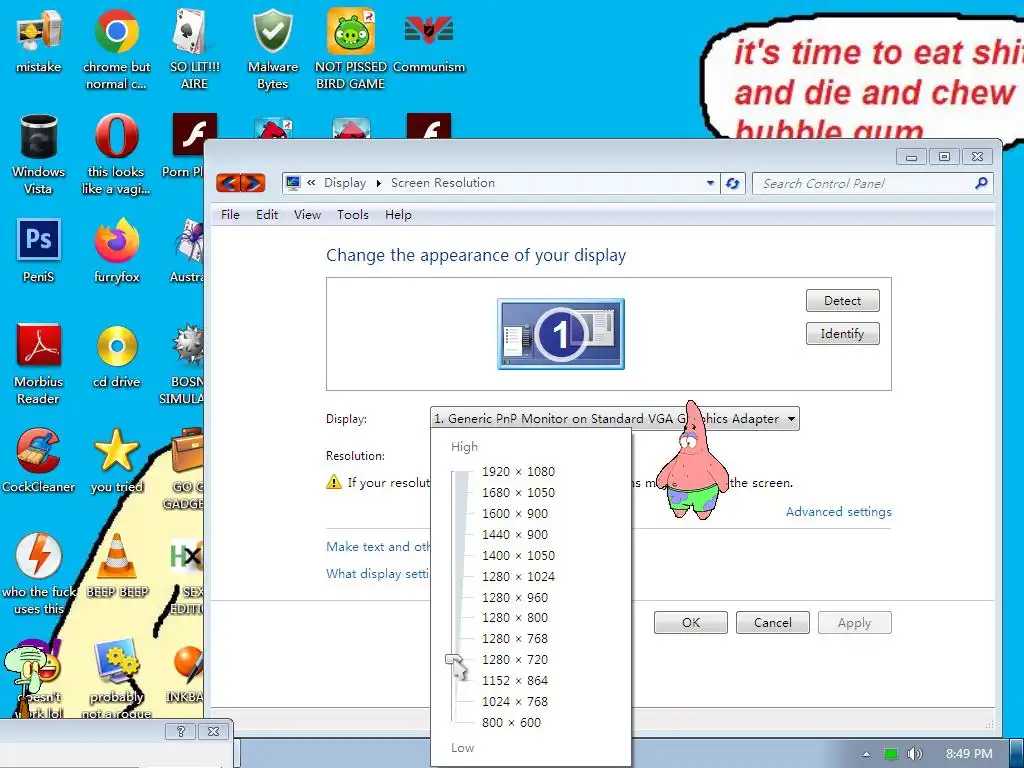1024x768 pixels.
Task: Select 1024 × 768 resolution
Action: 515,701
